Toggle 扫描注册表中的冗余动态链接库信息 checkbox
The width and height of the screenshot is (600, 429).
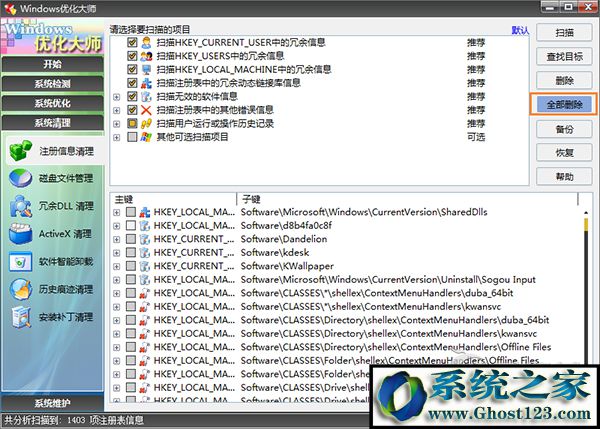[132, 83]
